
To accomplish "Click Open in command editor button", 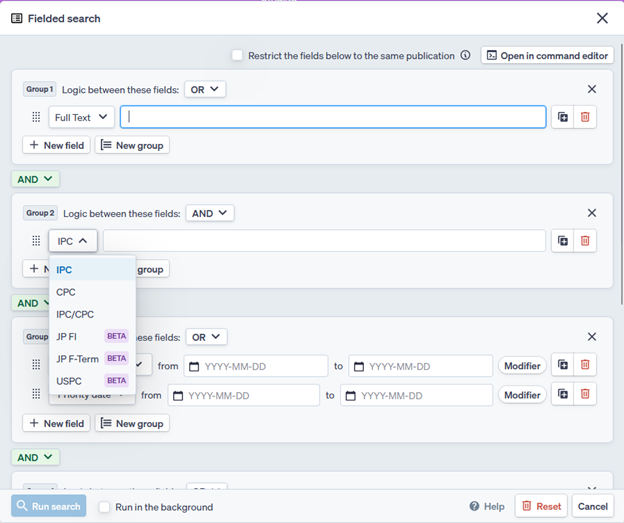I will pos(547,56).
